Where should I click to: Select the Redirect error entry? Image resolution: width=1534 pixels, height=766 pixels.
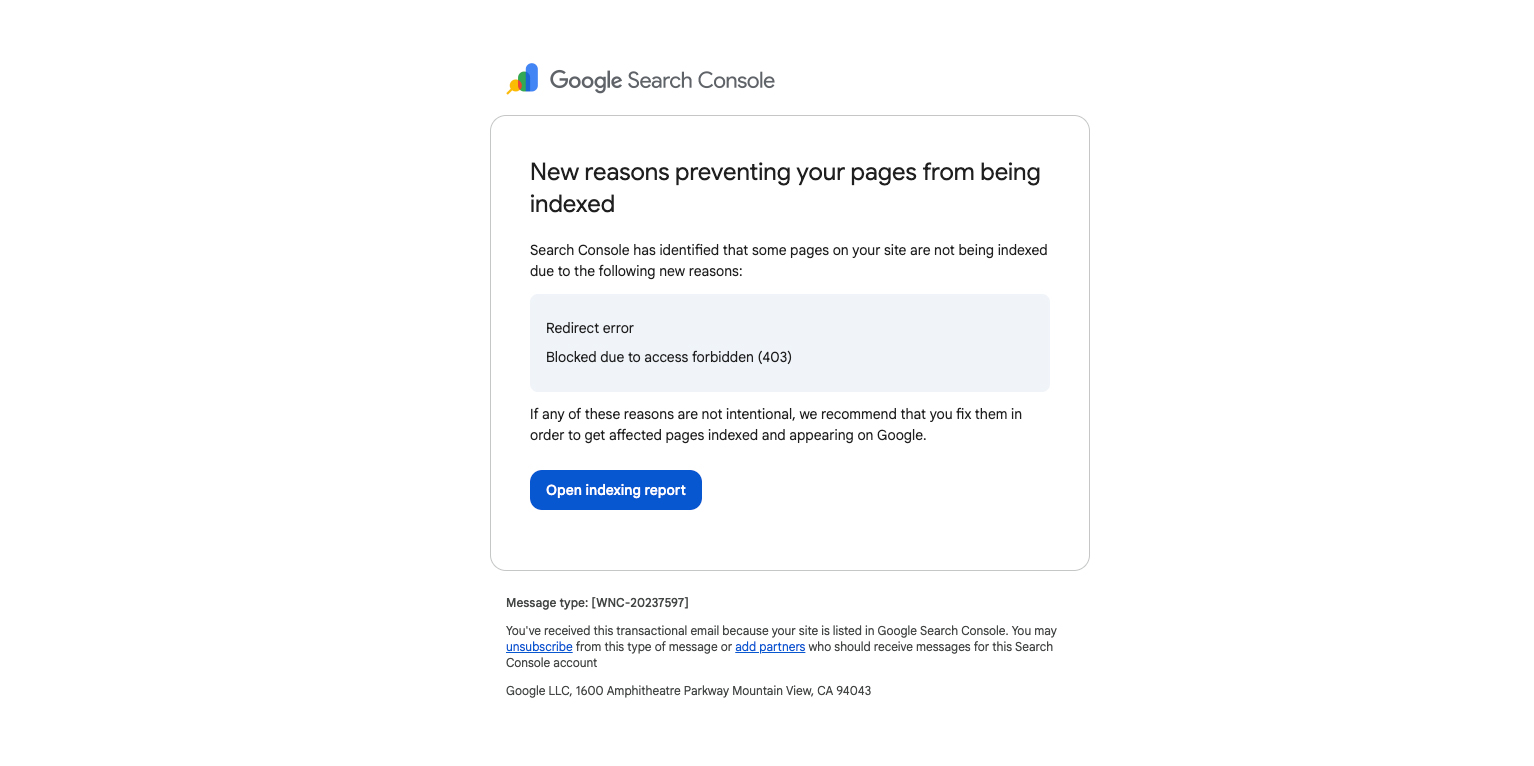click(589, 328)
